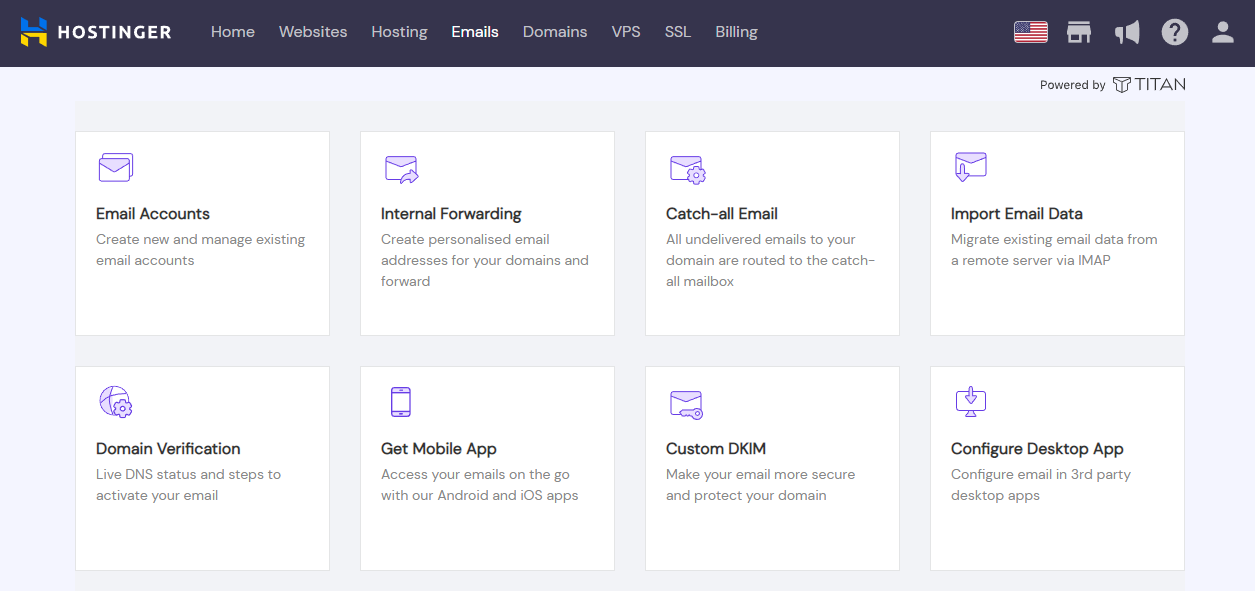Viewport: 1255px width, 591px height.
Task: Open the store icon in the header
Action: [x=1079, y=31]
